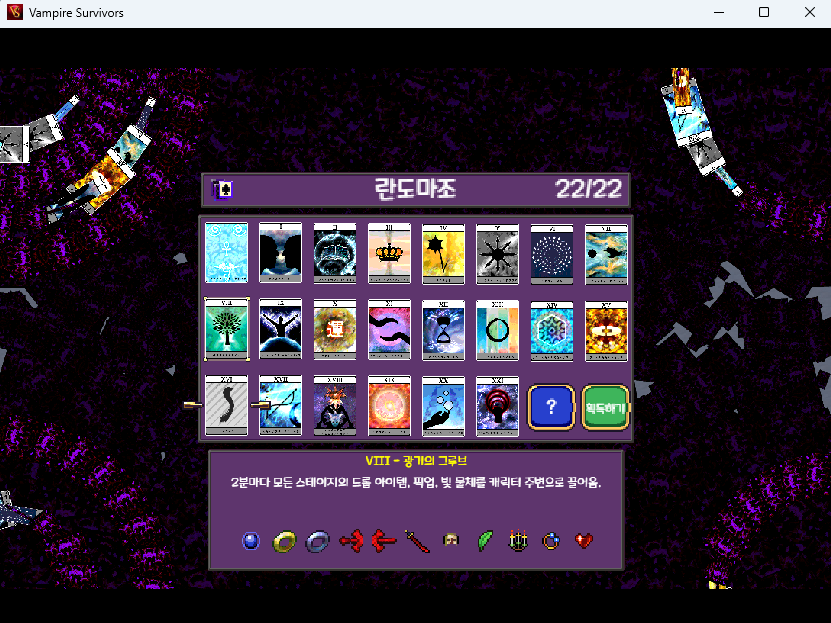Viewport: 831px width, 623px height.
Task: Choose pink arcana card XI with black waves
Action: point(389,330)
